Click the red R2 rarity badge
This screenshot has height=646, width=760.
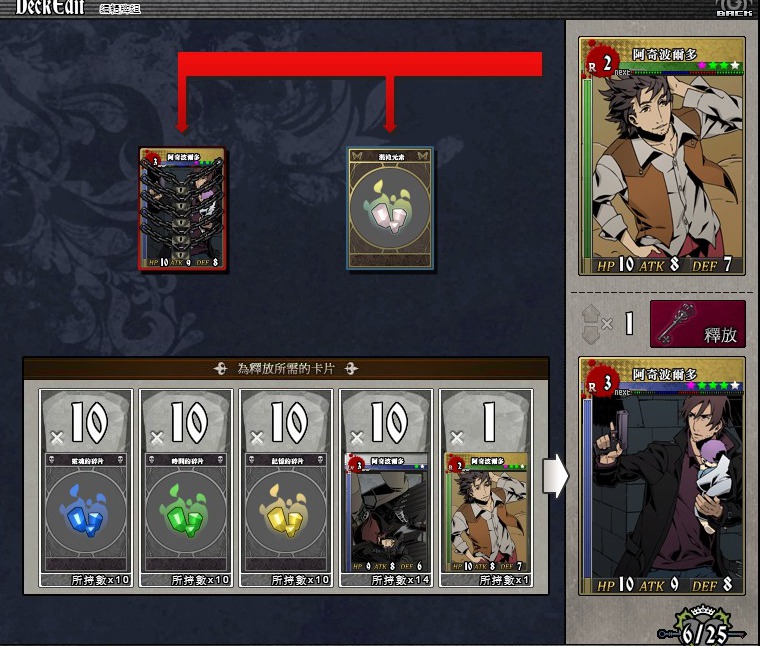601,62
